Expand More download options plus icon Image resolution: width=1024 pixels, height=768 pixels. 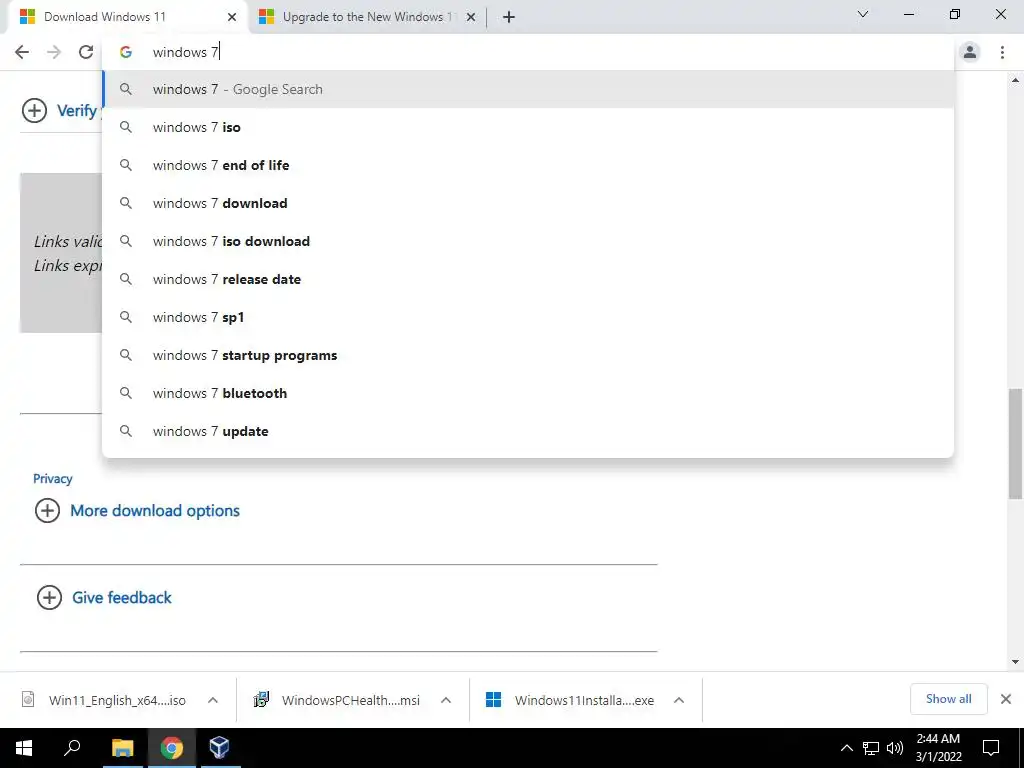[47, 511]
